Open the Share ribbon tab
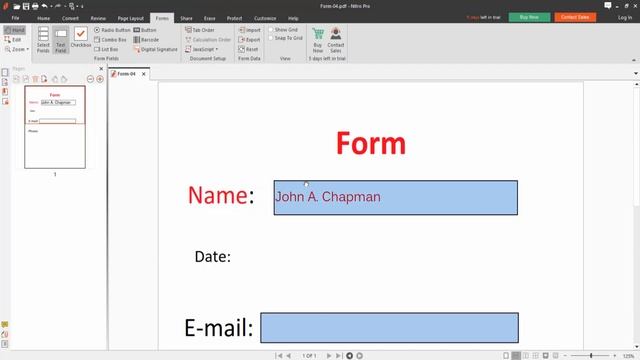 click(x=186, y=18)
